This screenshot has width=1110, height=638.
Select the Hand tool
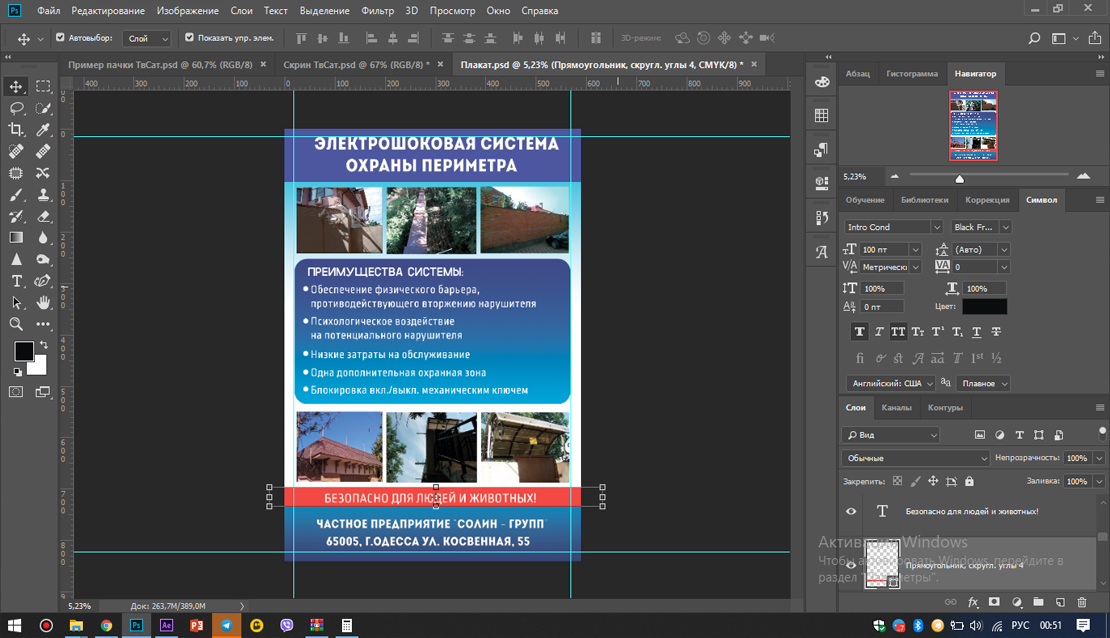[43, 302]
